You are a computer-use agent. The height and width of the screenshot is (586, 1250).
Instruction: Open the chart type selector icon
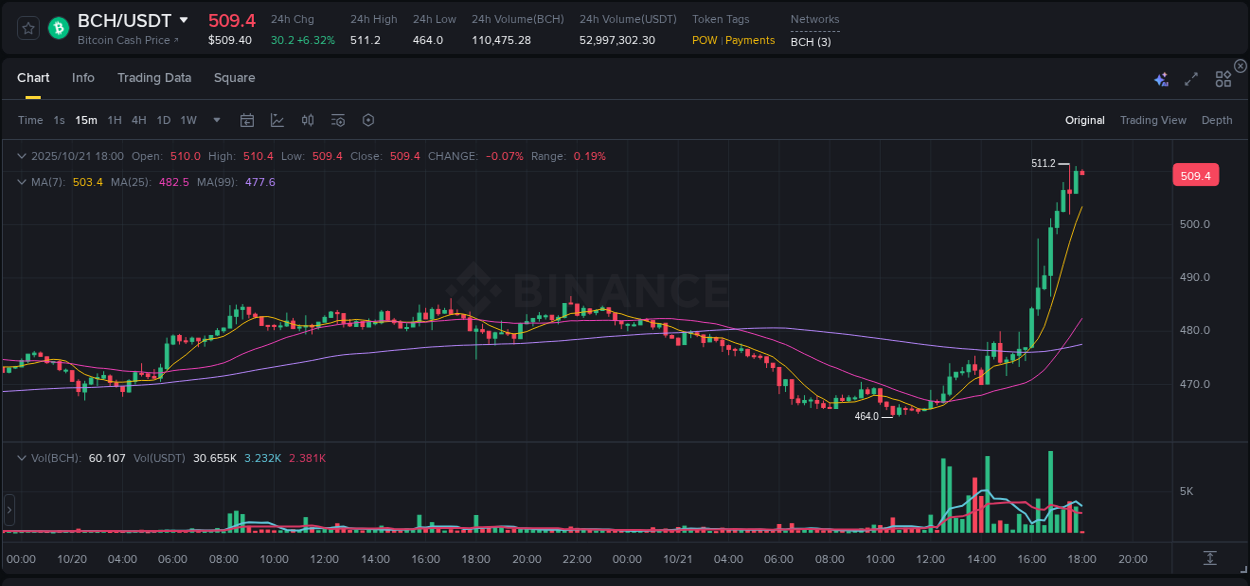(x=277, y=120)
